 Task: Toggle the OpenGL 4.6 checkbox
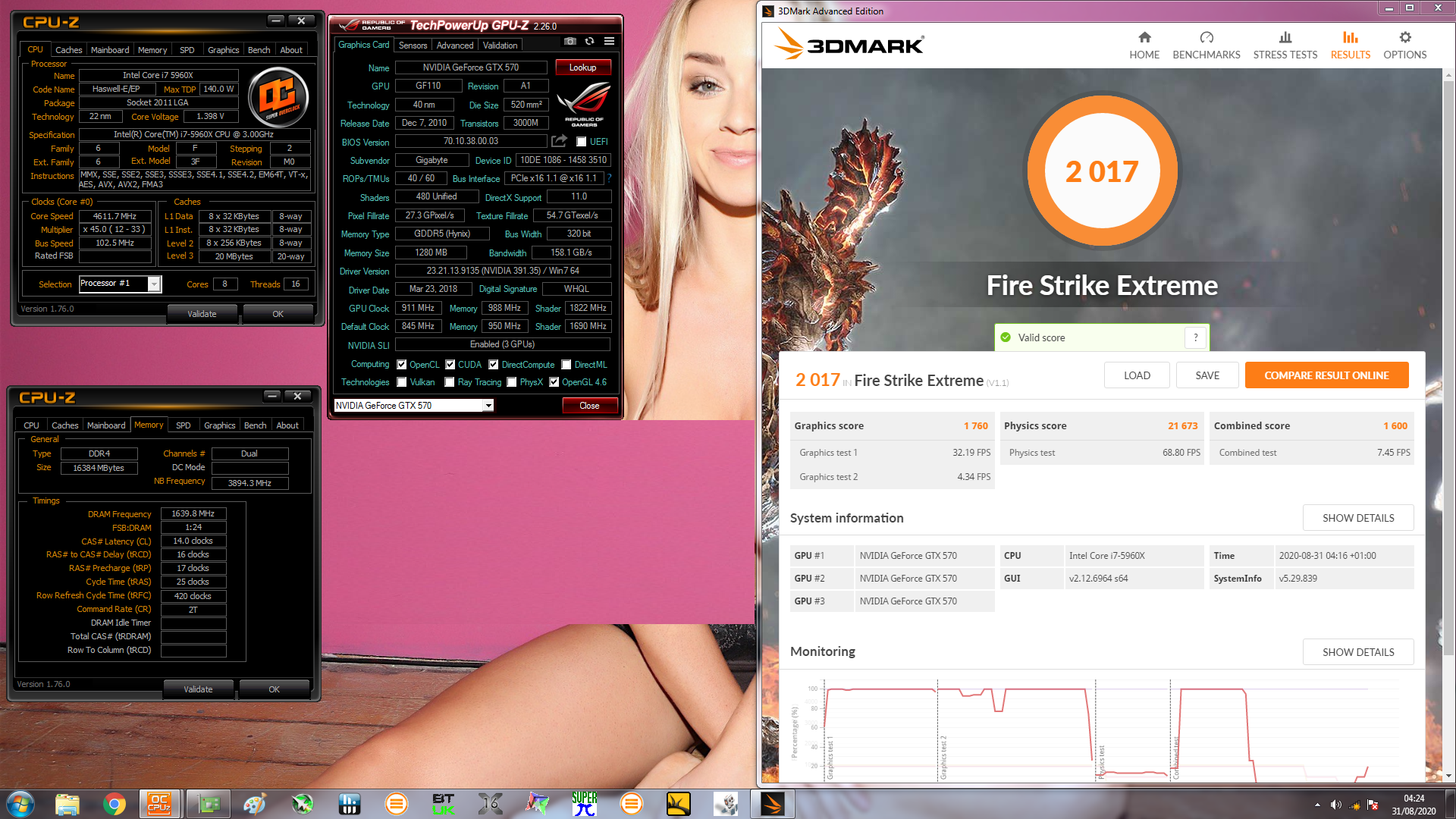[x=554, y=382]
